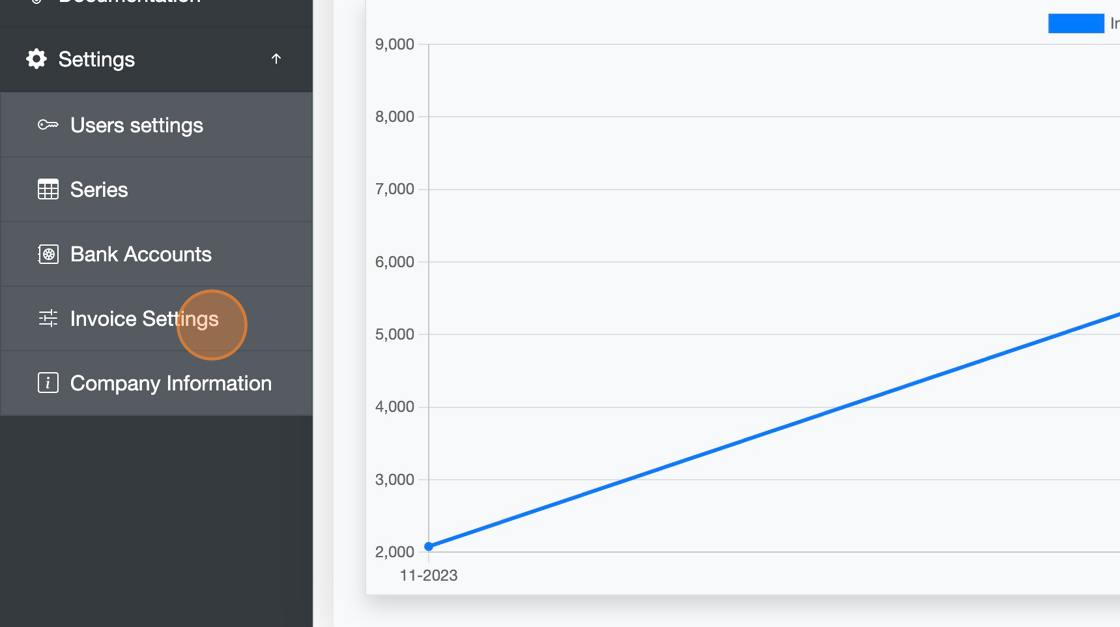Viewport: 1120px width, 627px height.
Task: Click the 11-2023 x-axis label
Action: [x=428, y=576]
